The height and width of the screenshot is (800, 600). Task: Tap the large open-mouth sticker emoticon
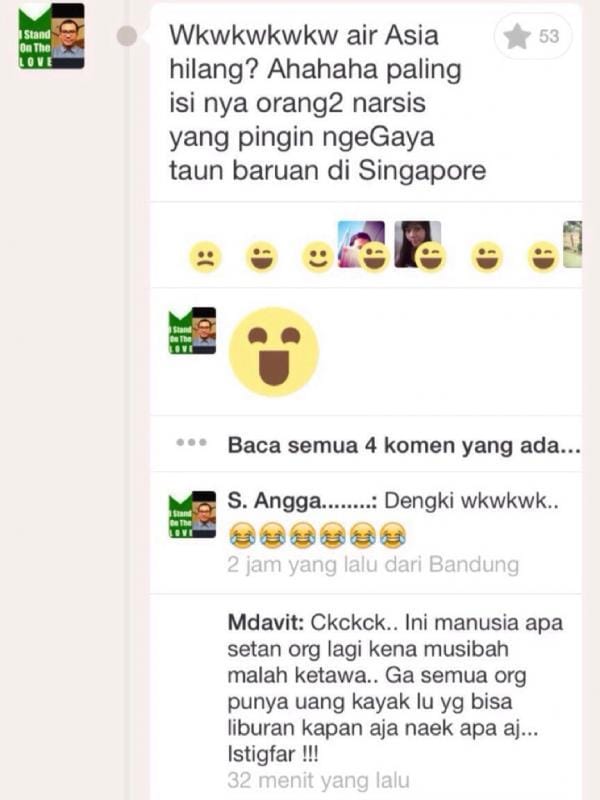point(273,352)
